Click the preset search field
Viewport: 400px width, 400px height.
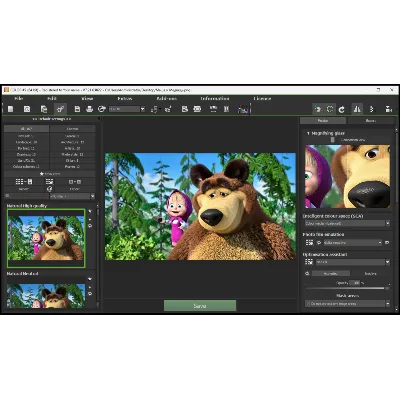pos(26,196)
